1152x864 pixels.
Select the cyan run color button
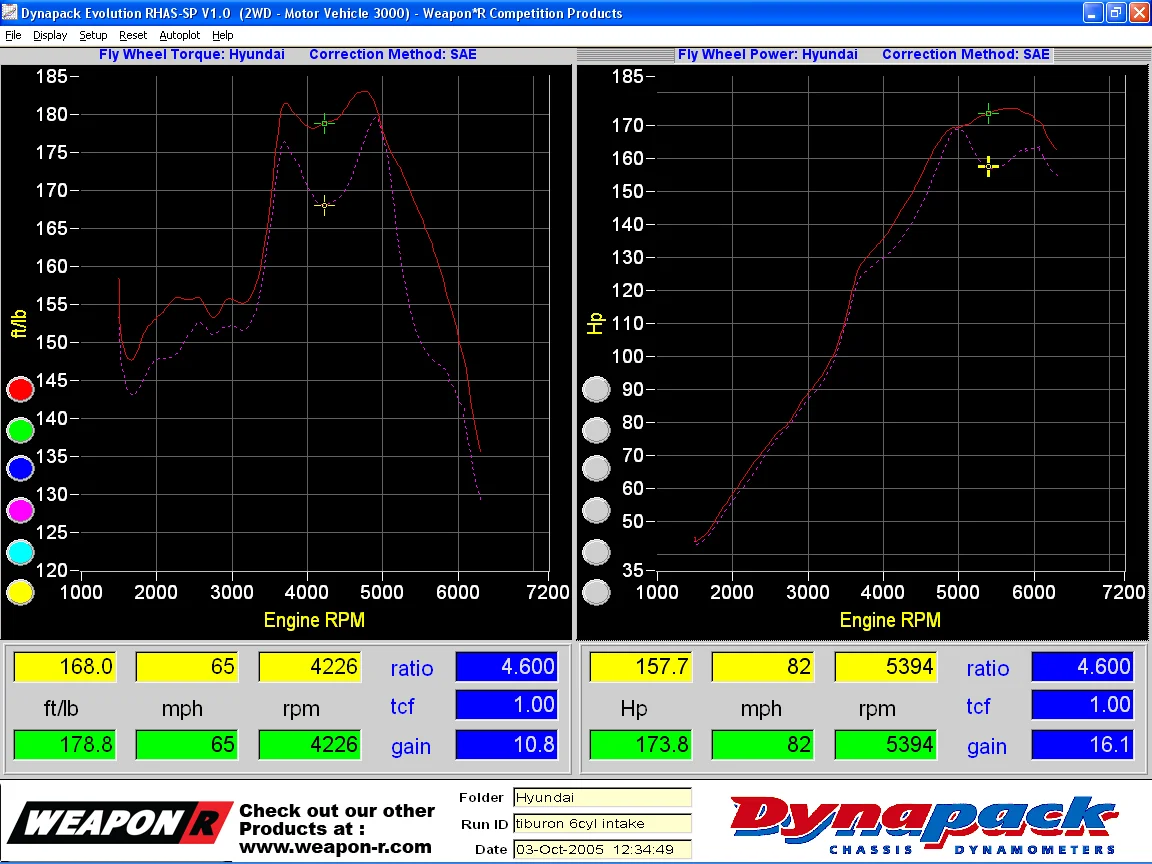click(x=21, y=552)
